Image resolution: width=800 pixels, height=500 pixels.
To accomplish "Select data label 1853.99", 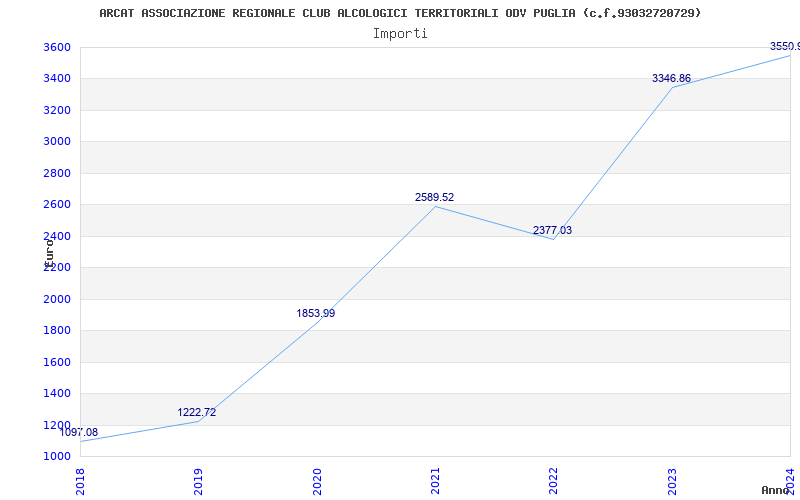I will (x=316, y=313).
